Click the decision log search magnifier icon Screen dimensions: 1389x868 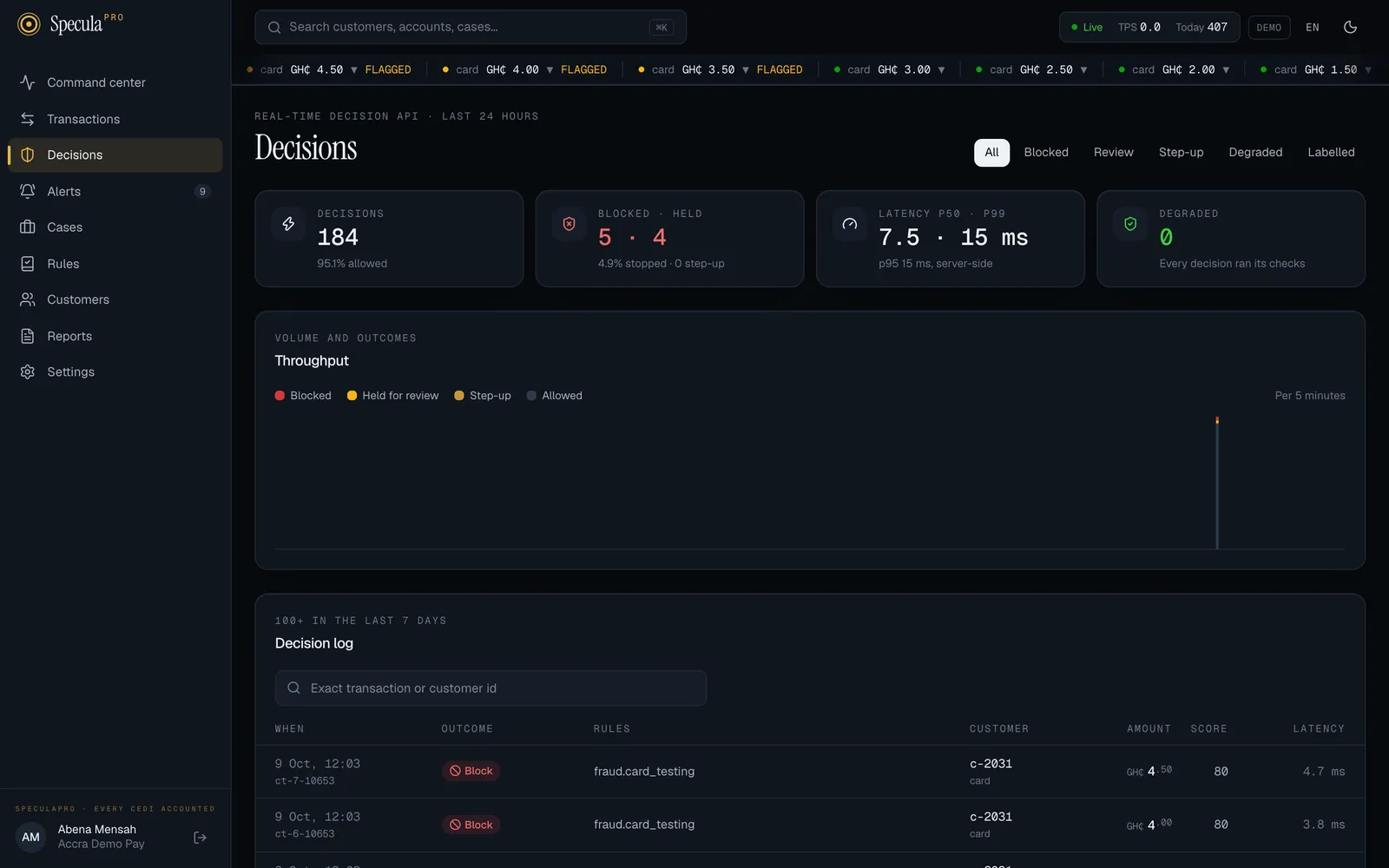pyautogui.click(x=294, y=688)
